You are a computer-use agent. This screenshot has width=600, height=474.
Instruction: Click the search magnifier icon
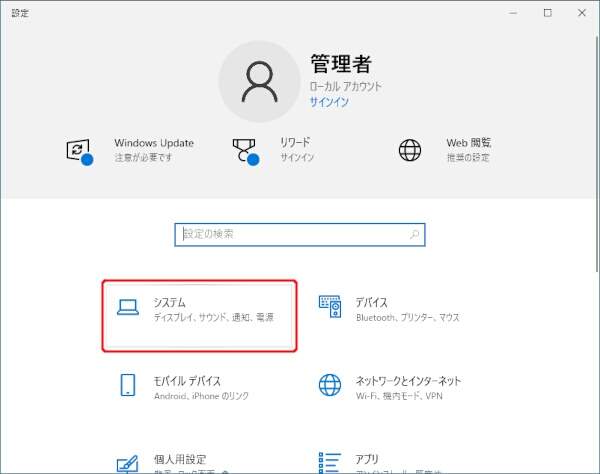coord(414,234)
